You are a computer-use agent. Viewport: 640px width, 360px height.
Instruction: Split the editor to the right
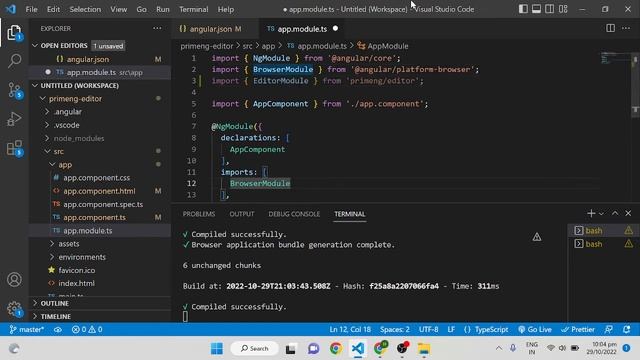coord(610,28)
